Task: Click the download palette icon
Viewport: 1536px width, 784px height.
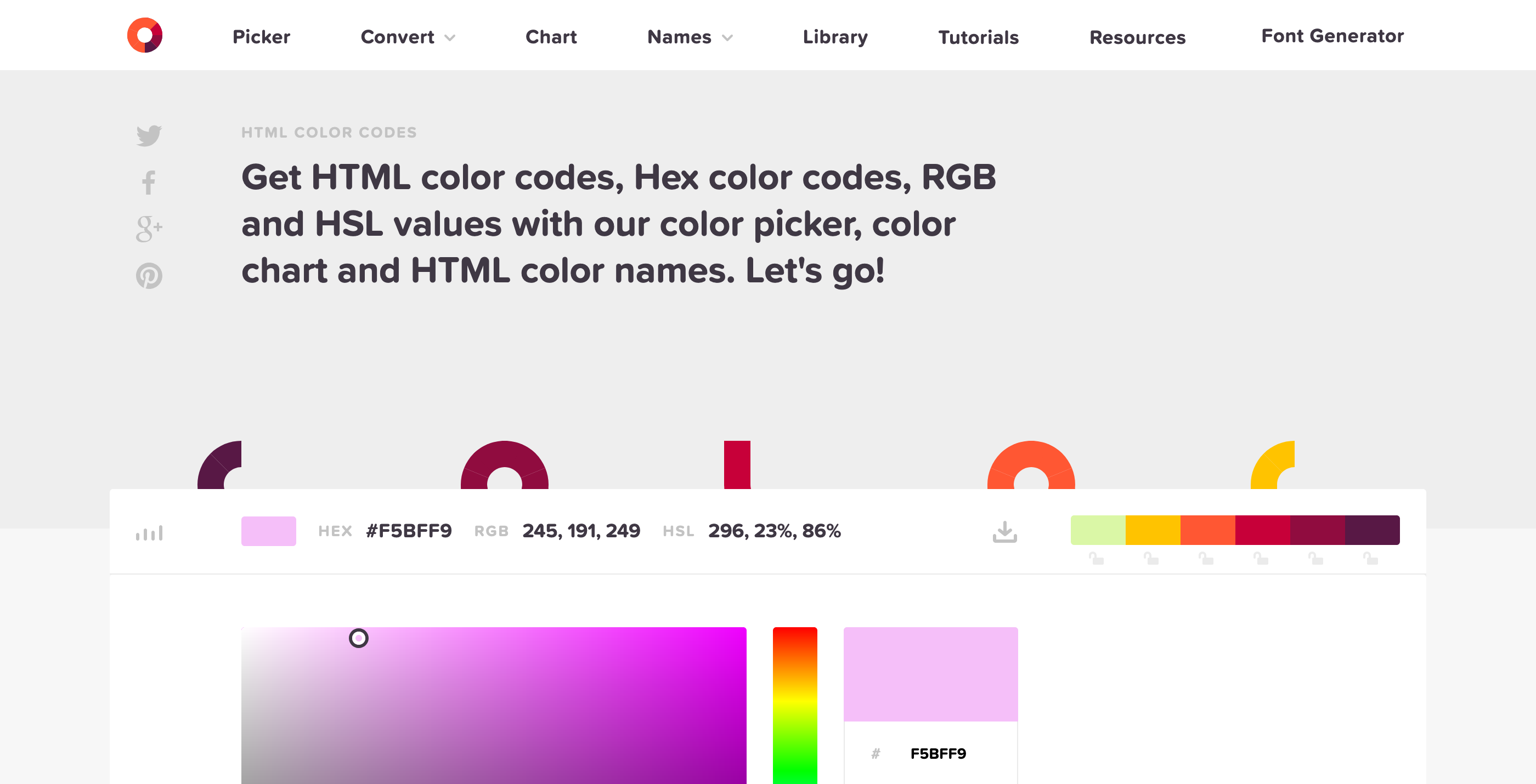Action: [1005, 531]
